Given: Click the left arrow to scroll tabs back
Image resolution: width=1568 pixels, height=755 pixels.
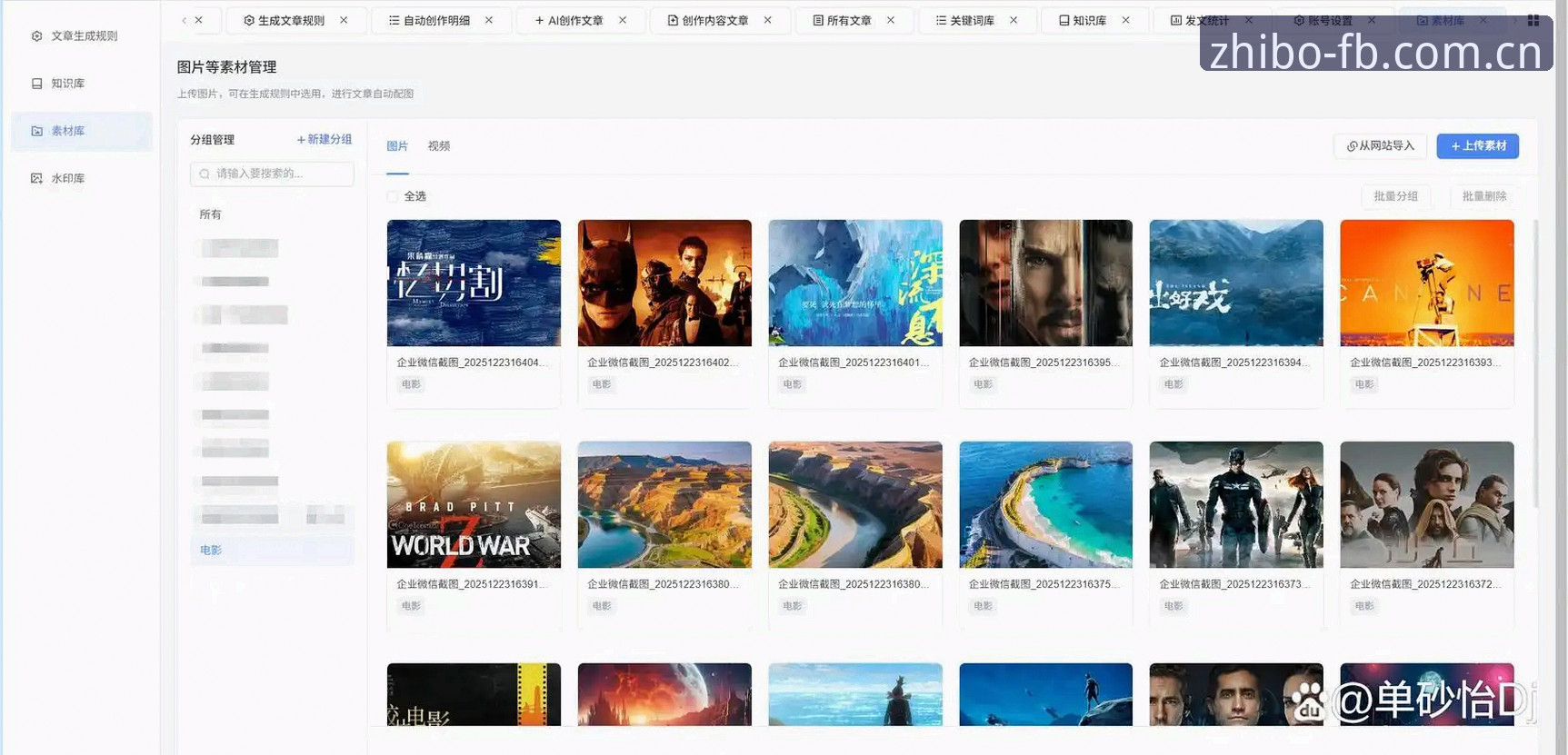Looking at the screenshot, I should coord(185,20).
